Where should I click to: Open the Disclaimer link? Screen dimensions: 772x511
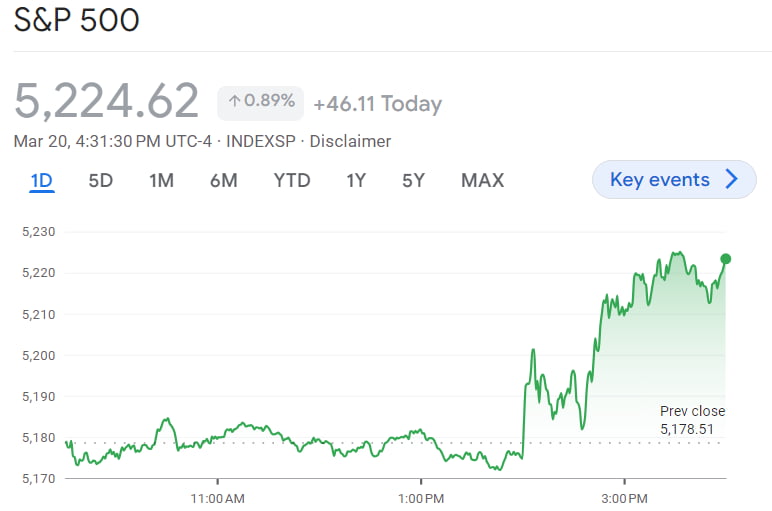pyautogui.click(x=350, y=142)
